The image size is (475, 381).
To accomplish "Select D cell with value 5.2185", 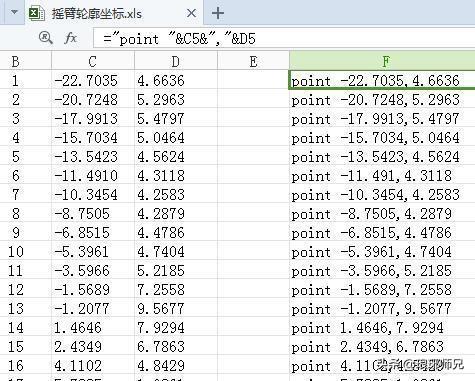I will (x=176, y=270).
